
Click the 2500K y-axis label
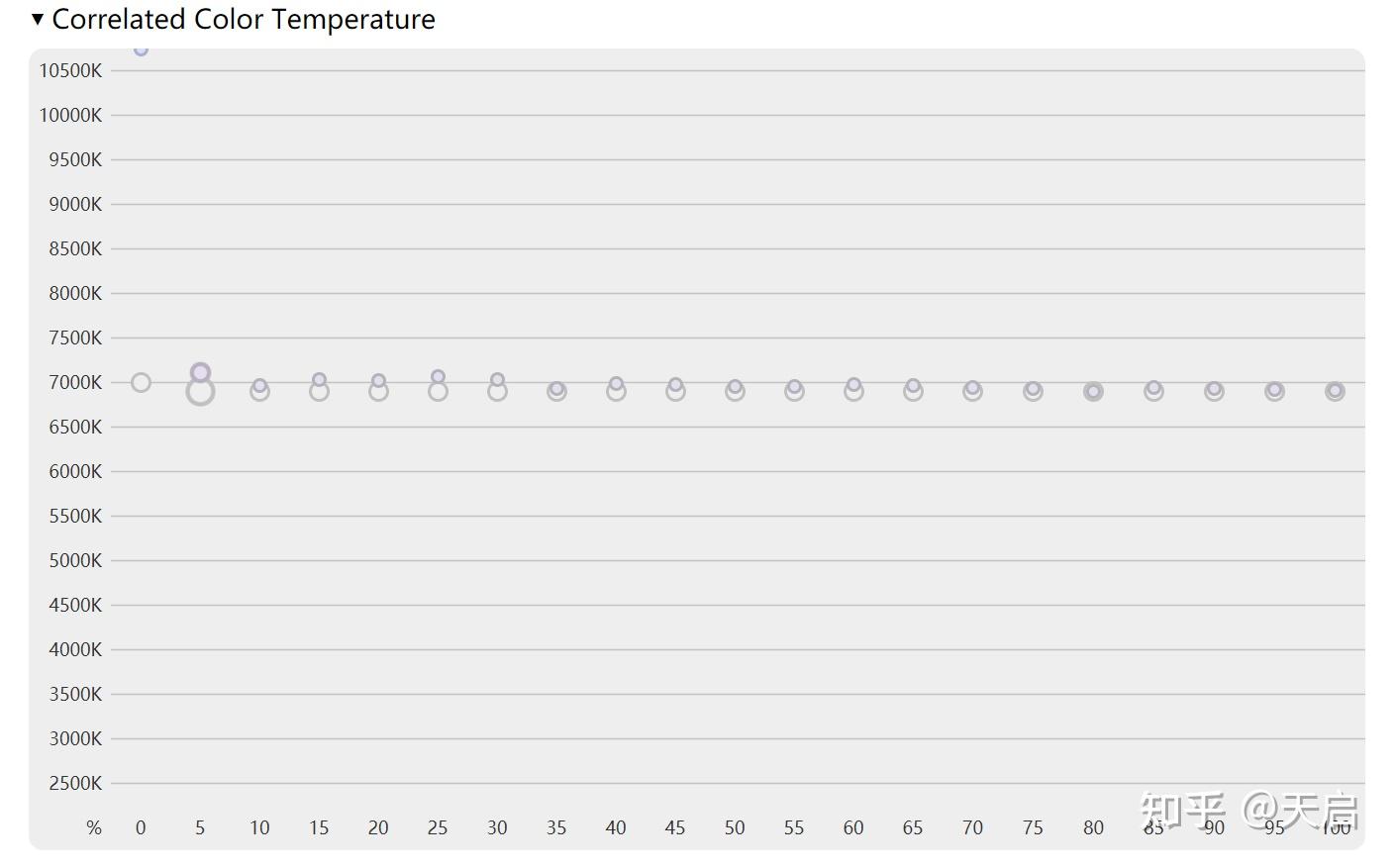75,783
